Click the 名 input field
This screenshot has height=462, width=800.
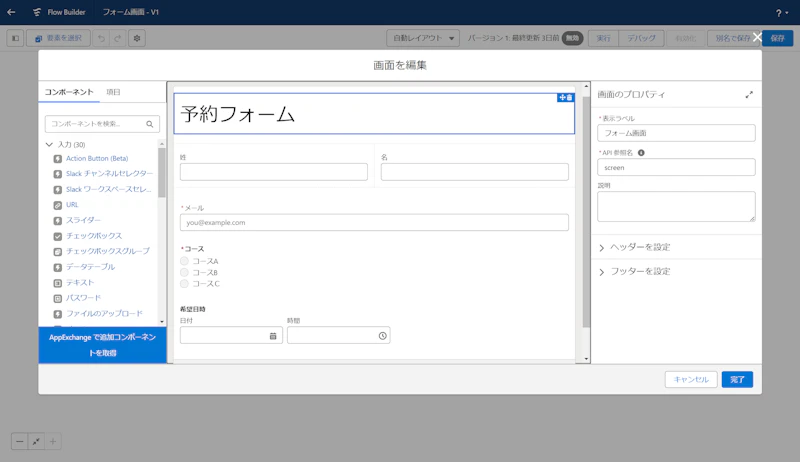tap(474, 172)
